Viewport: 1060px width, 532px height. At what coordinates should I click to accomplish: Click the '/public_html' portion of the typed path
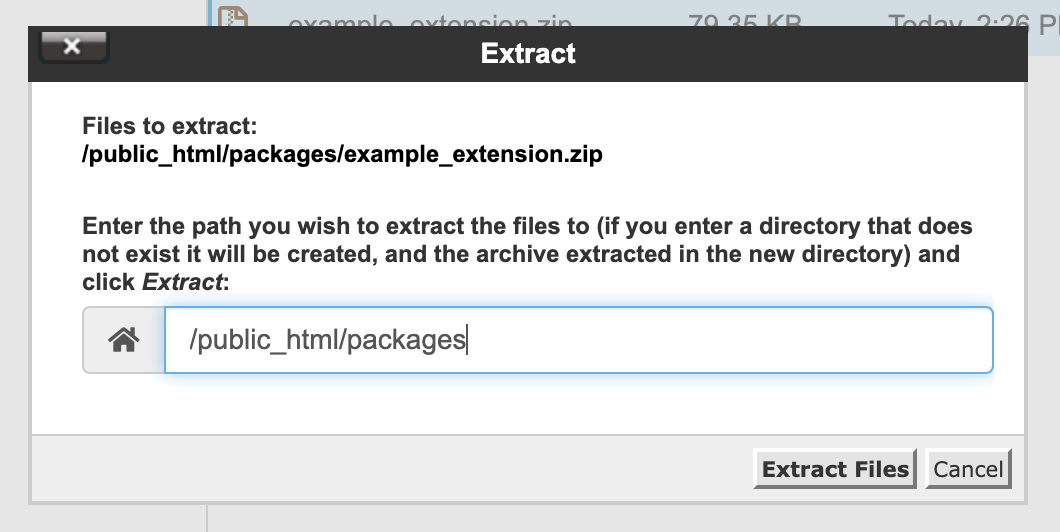[x=264, y=339]
